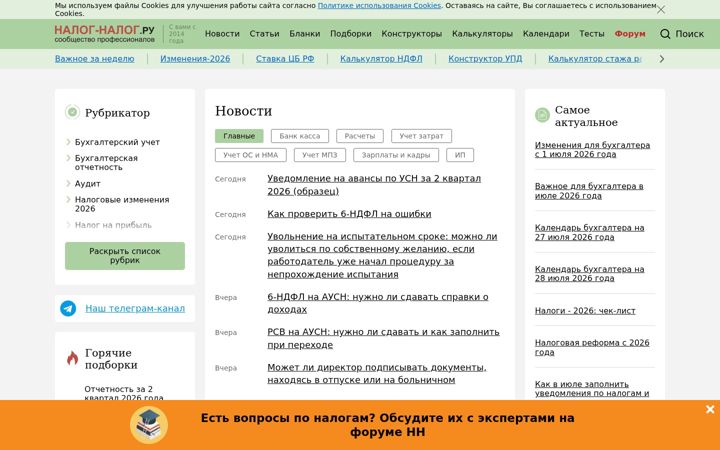Open news 6-НДФЛ на АУСН

377,303
